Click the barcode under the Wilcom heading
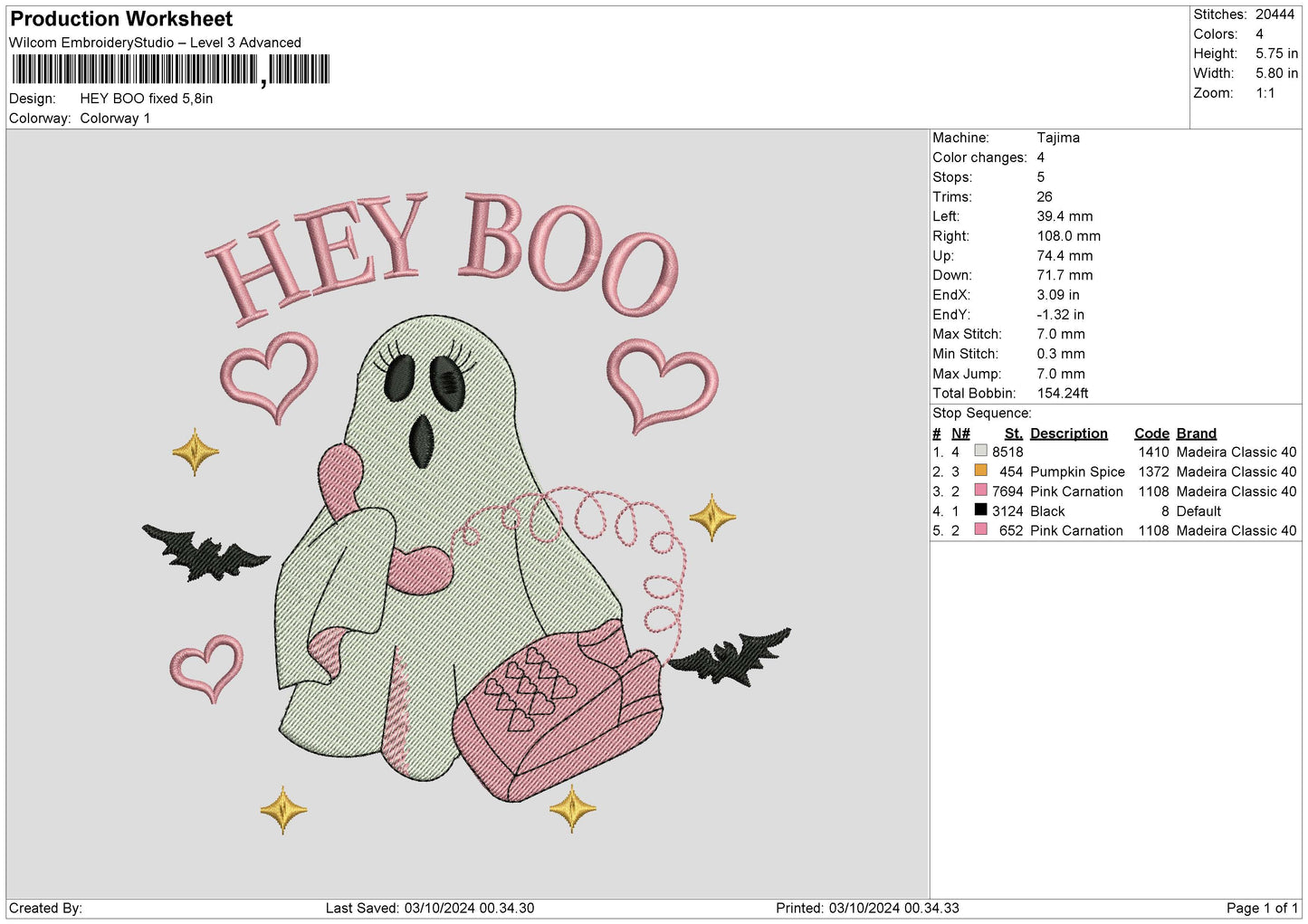The width and height of the screenshot is (1308, 924). (171, 70)
